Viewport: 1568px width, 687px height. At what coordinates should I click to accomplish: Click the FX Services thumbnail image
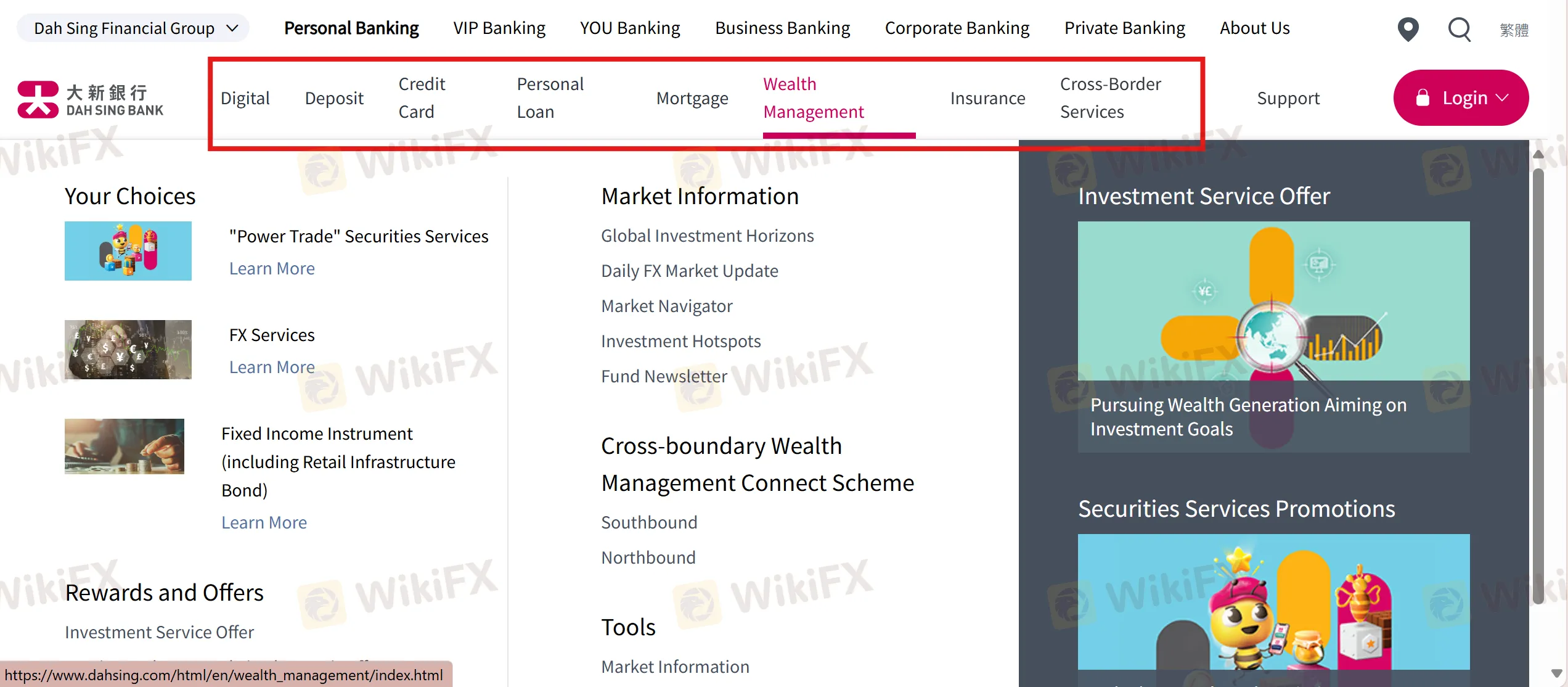coord(128,350)
